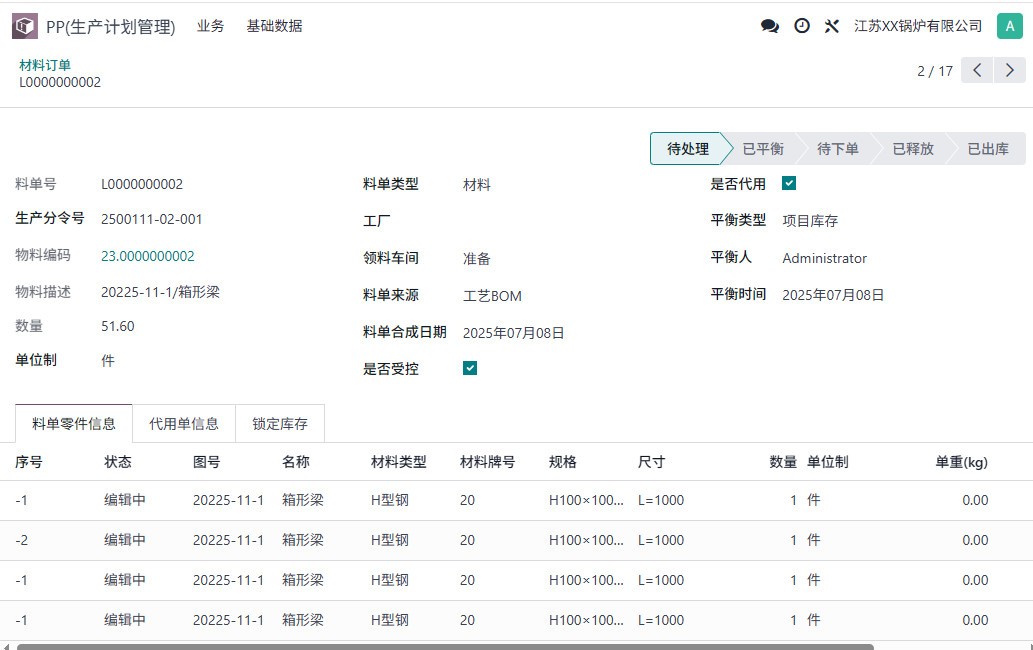Open material code link 23.0000000002

(x=148, y=256)
